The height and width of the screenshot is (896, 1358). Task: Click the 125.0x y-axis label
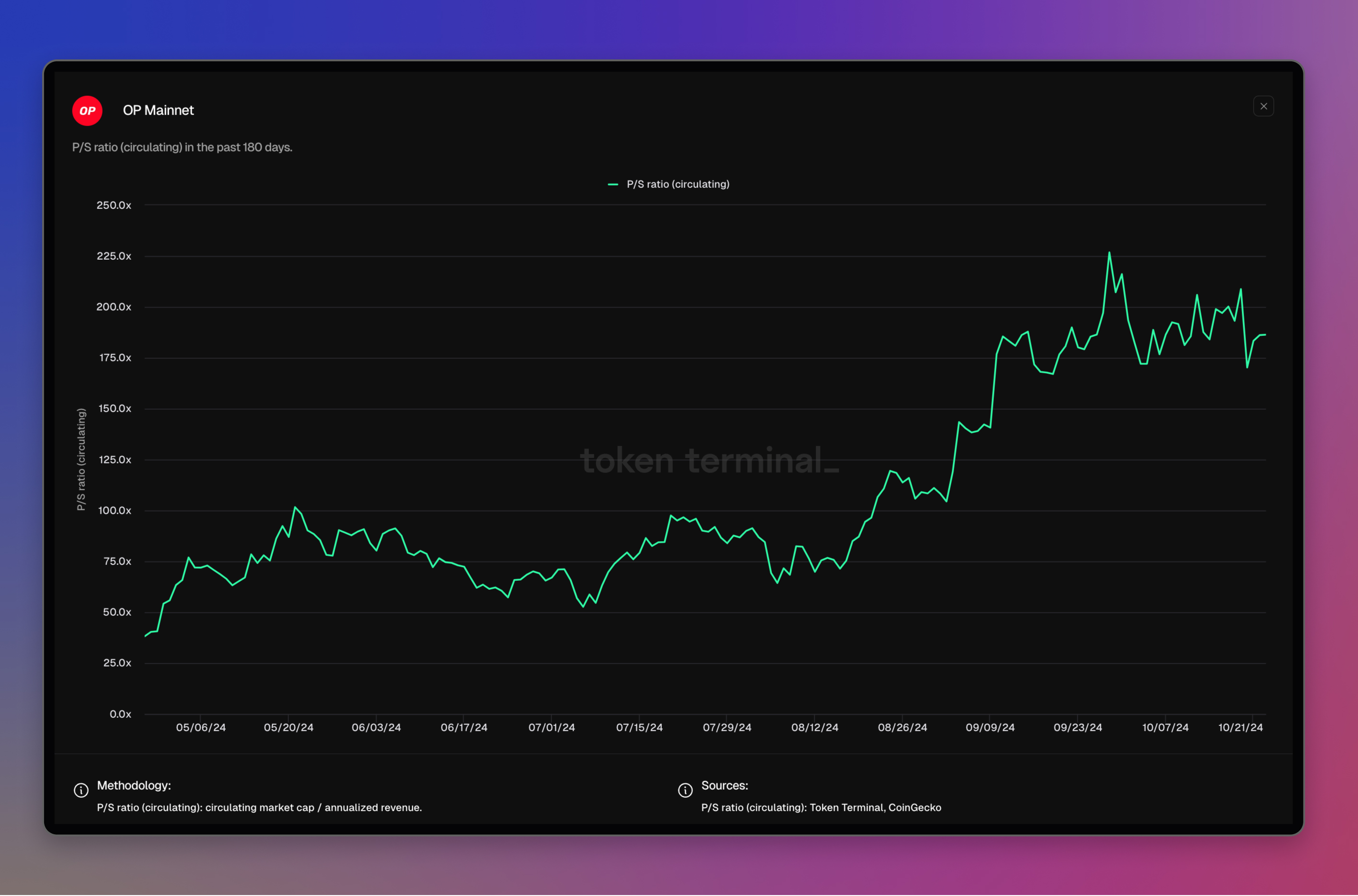(x=115, y=459)
